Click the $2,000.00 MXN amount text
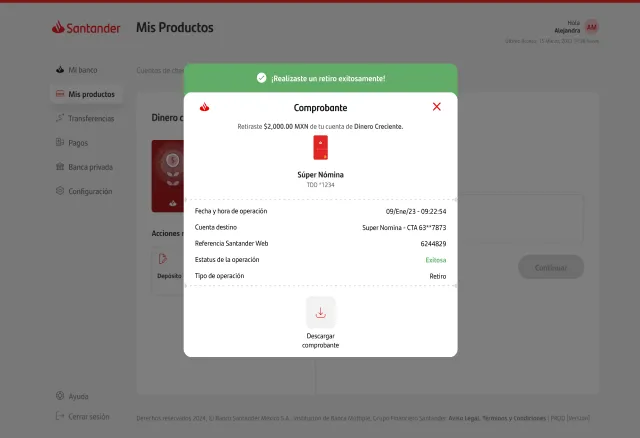This screenshot has height=438, width=640. 286,127
